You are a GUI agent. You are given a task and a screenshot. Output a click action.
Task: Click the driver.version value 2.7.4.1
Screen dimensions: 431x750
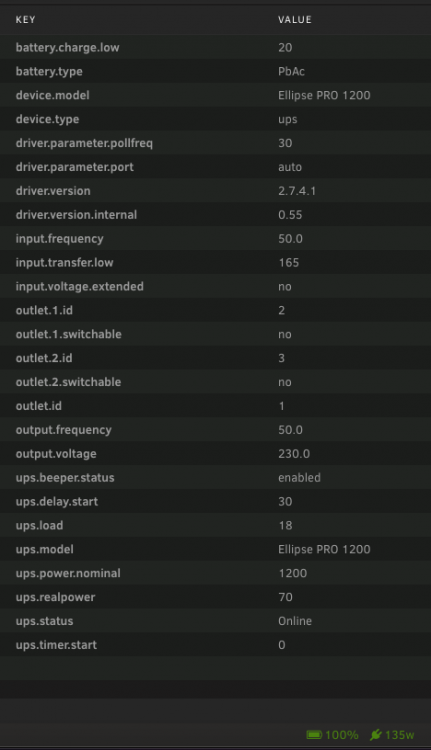297,191
